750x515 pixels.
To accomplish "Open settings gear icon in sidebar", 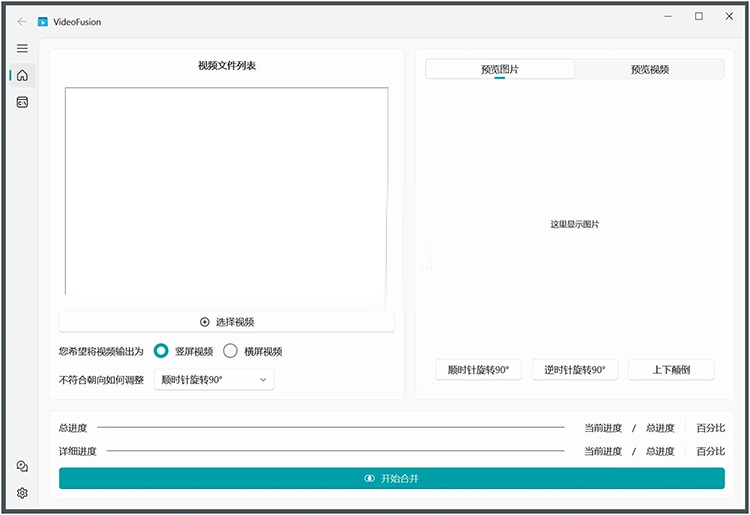I will coord(22,493).
